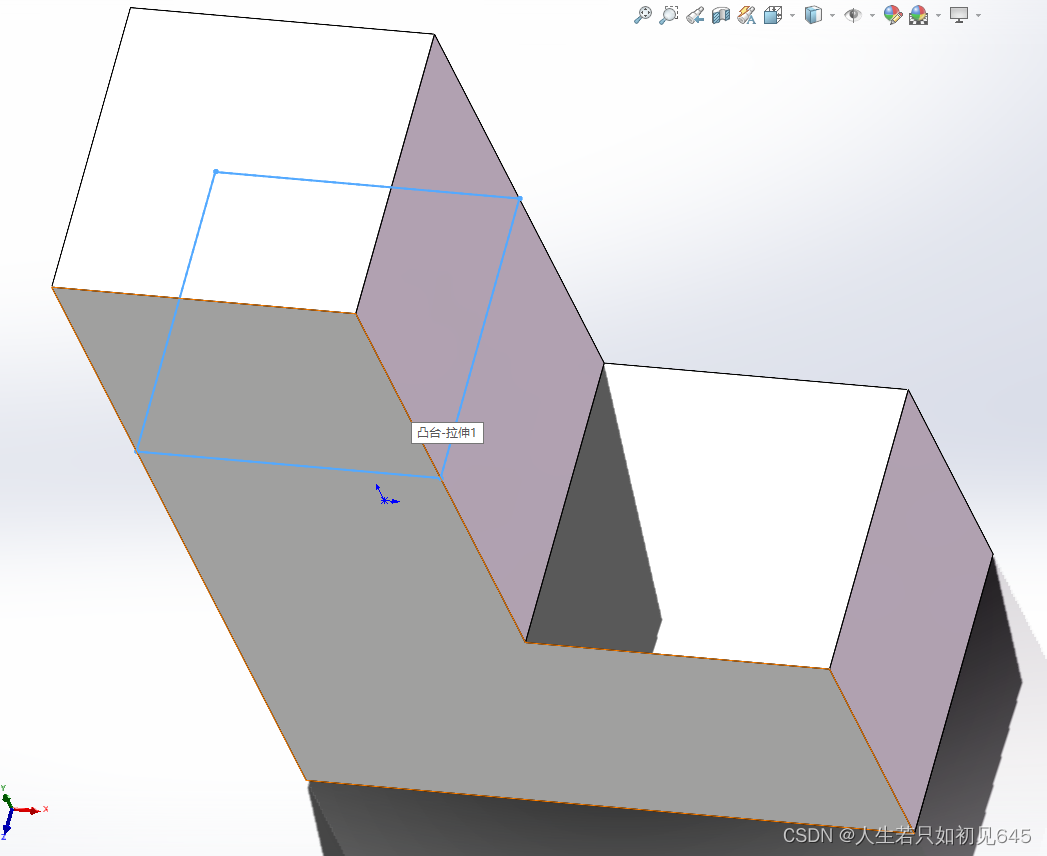Click the View Settings monitor icon
The width and height of the screenshot is (1047, 856).
pyautogui.click(x=959, y=15)
